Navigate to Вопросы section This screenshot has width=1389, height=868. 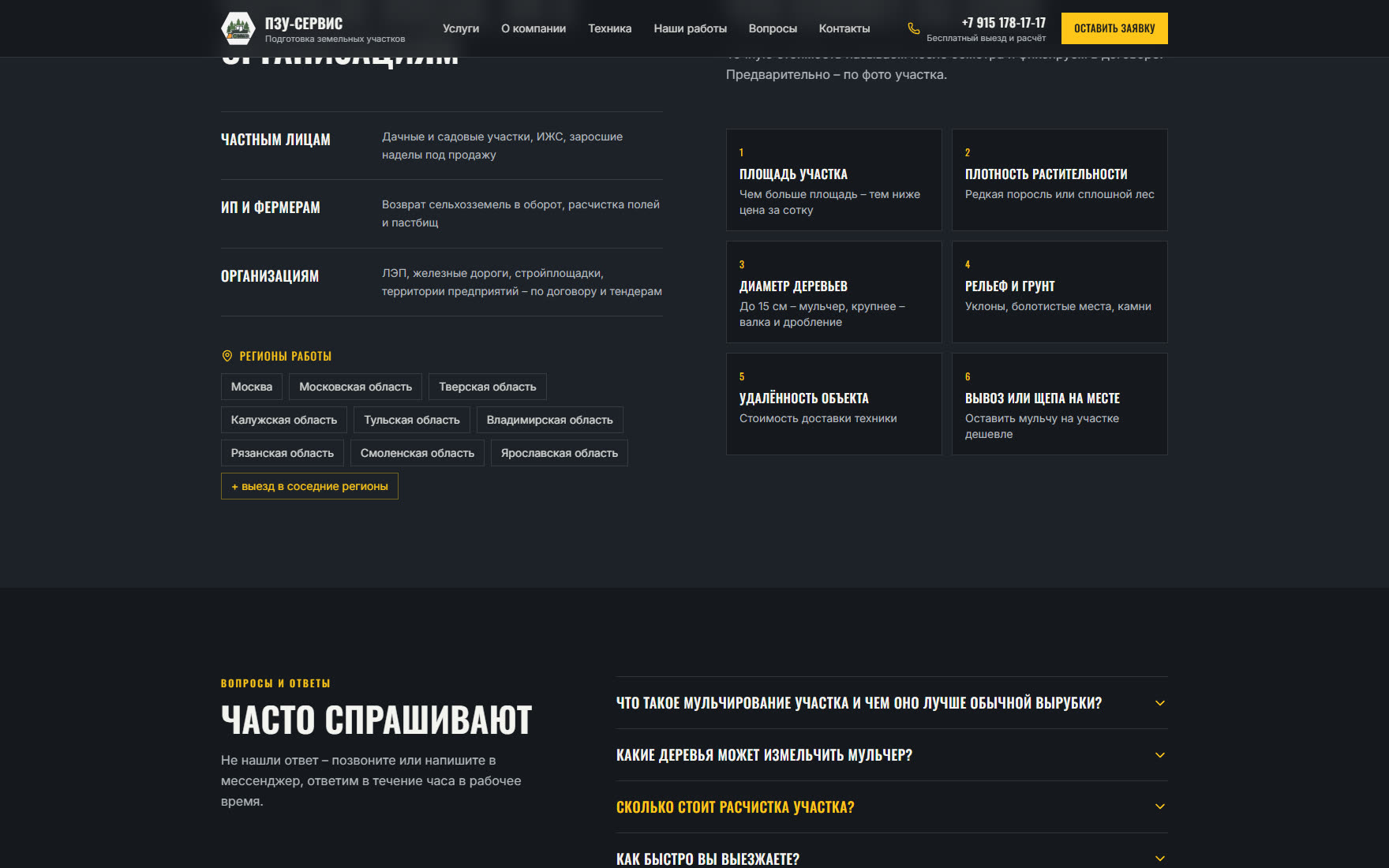(773, 28)
